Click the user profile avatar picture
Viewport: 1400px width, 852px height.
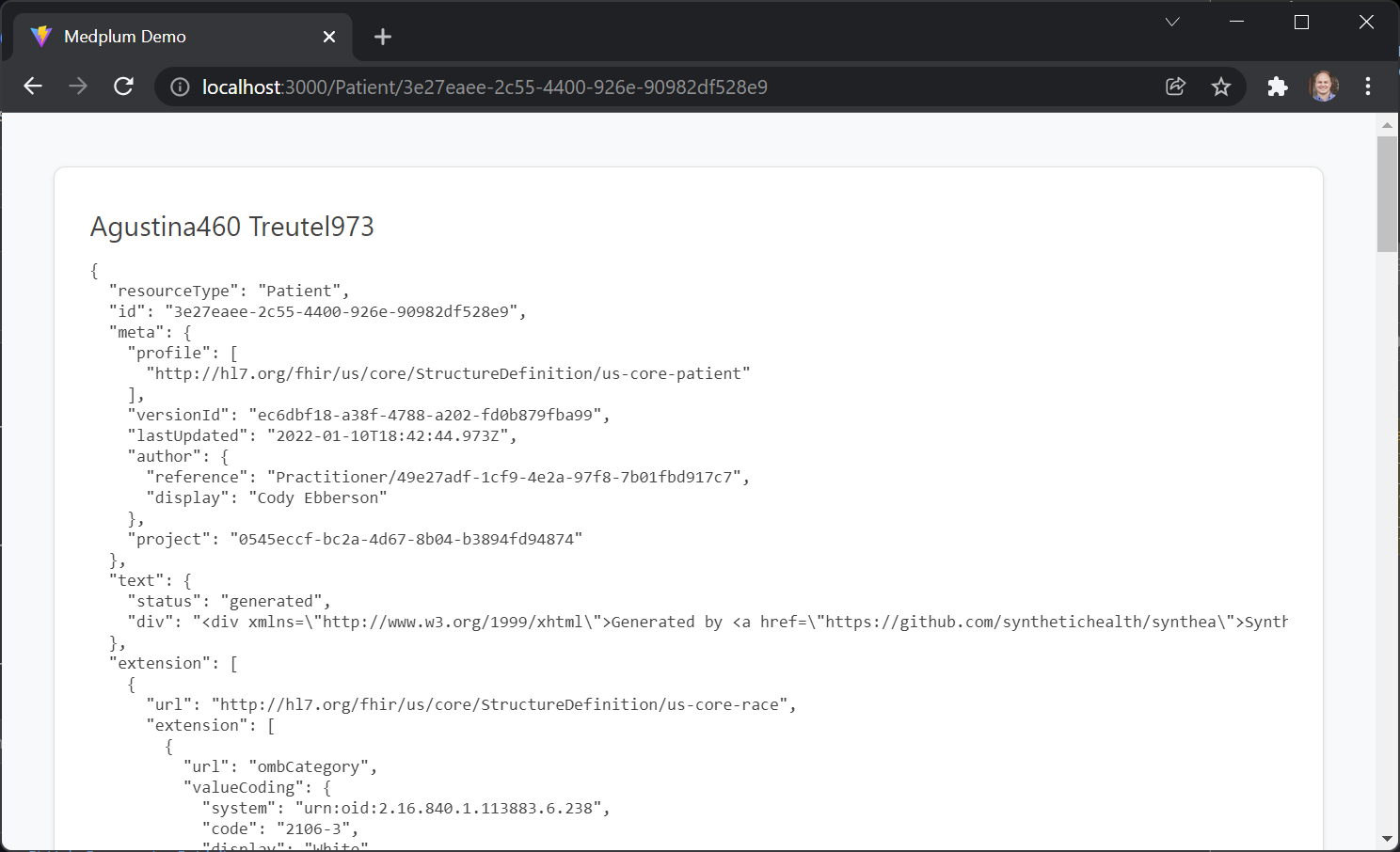coord(1323,86)
